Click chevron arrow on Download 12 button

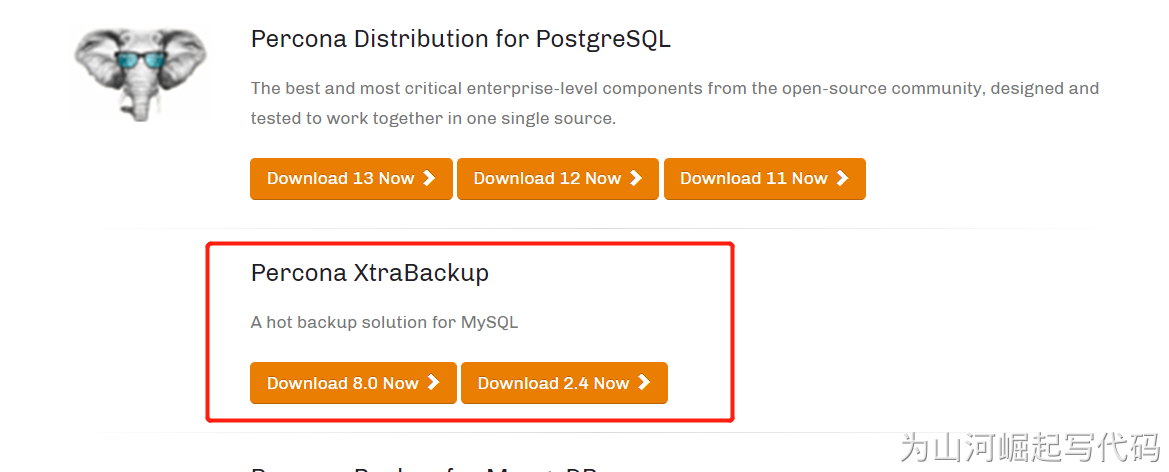636,178
